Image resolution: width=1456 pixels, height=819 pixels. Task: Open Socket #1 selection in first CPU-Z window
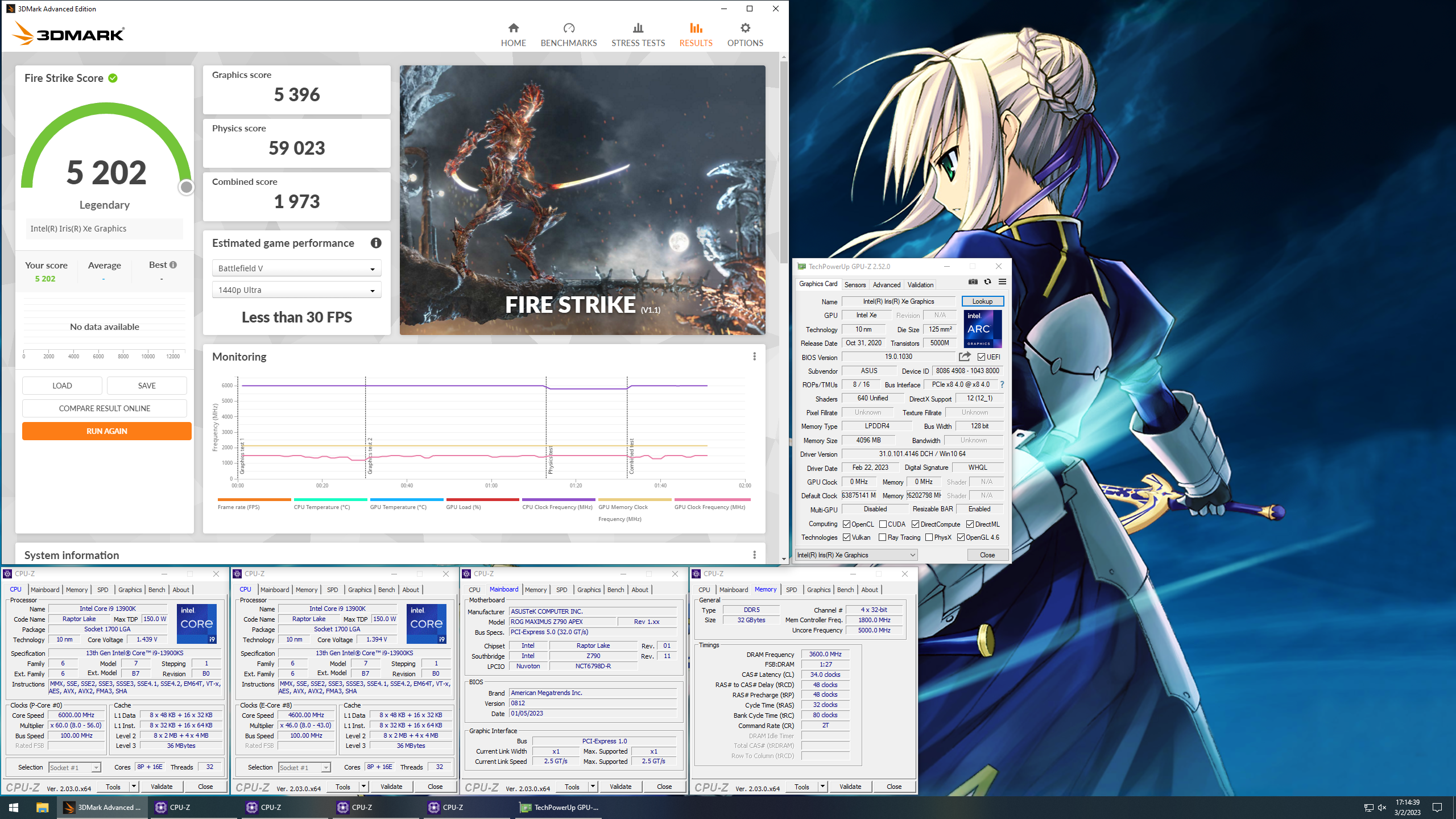point(75,768)
